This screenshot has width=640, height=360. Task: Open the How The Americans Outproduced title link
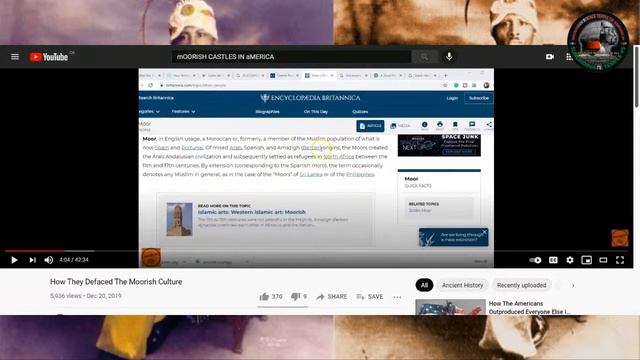[529, 308]
